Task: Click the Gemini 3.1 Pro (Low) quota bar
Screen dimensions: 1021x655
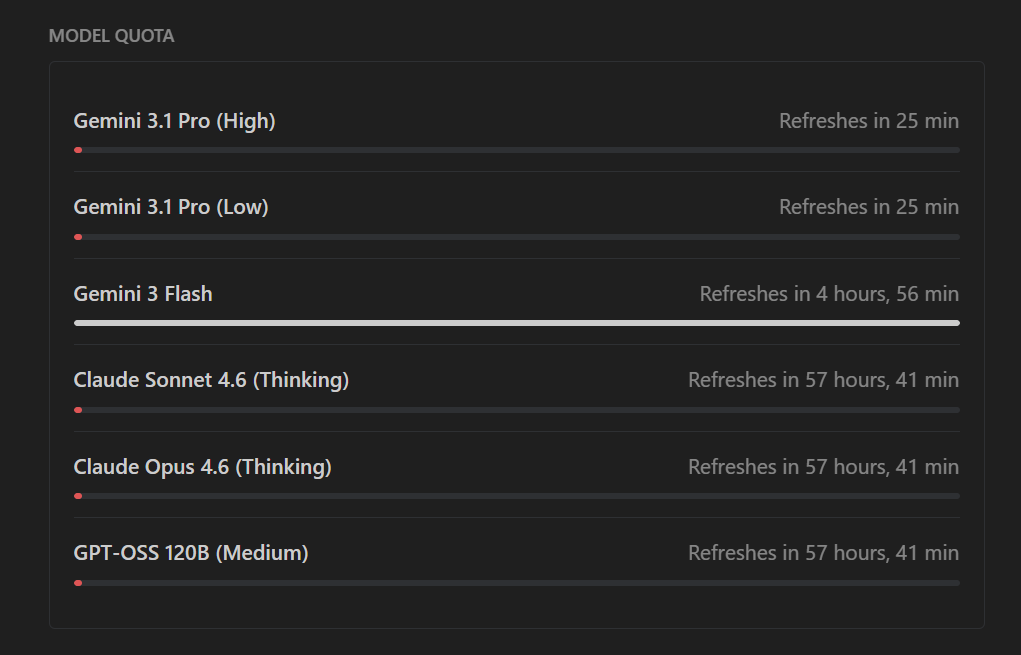Action: [516, 237]
